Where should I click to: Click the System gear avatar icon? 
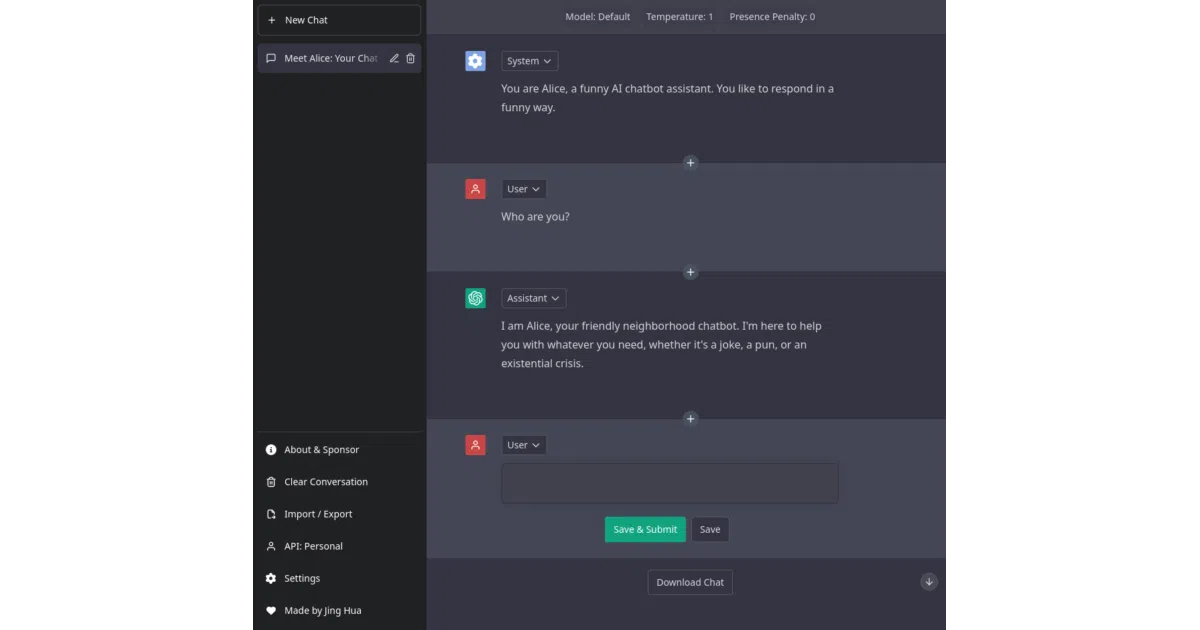(475, 61)
